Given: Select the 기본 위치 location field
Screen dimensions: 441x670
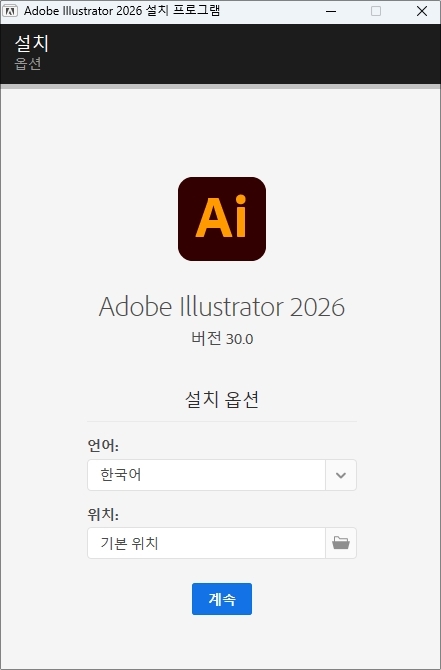Looking at the screenshot, I should point(206,543).
